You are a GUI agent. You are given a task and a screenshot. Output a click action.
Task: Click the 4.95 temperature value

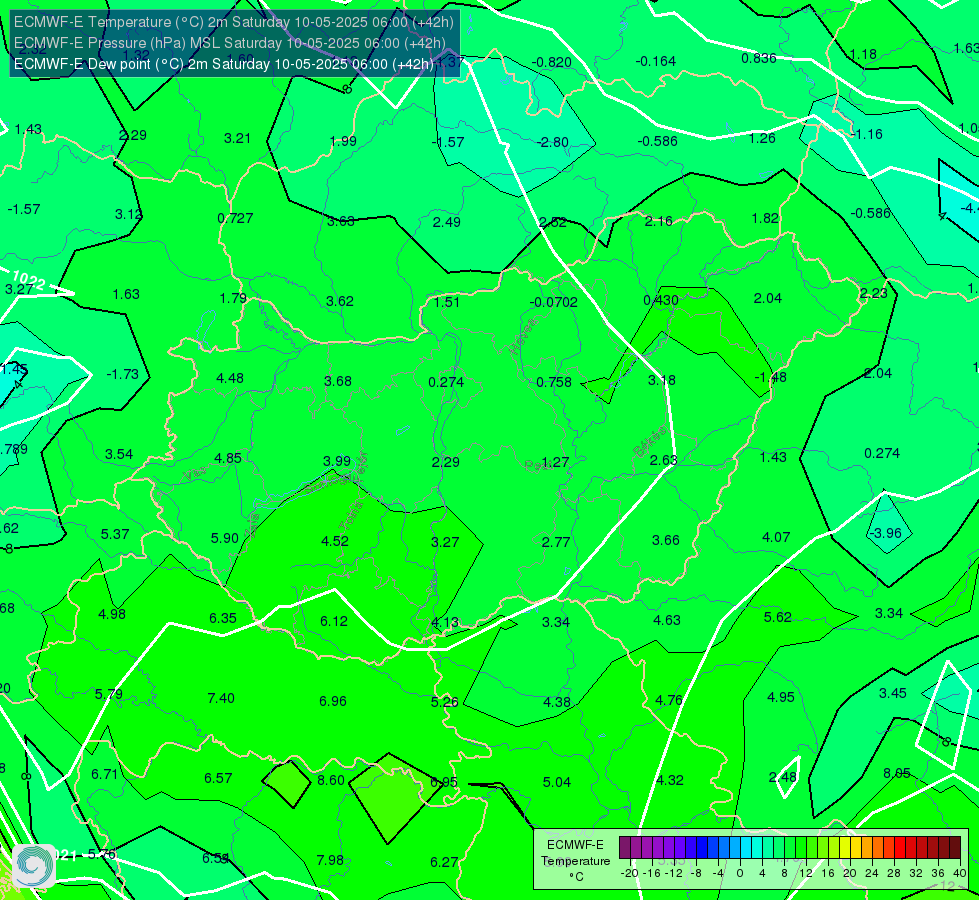coord(780,697)
